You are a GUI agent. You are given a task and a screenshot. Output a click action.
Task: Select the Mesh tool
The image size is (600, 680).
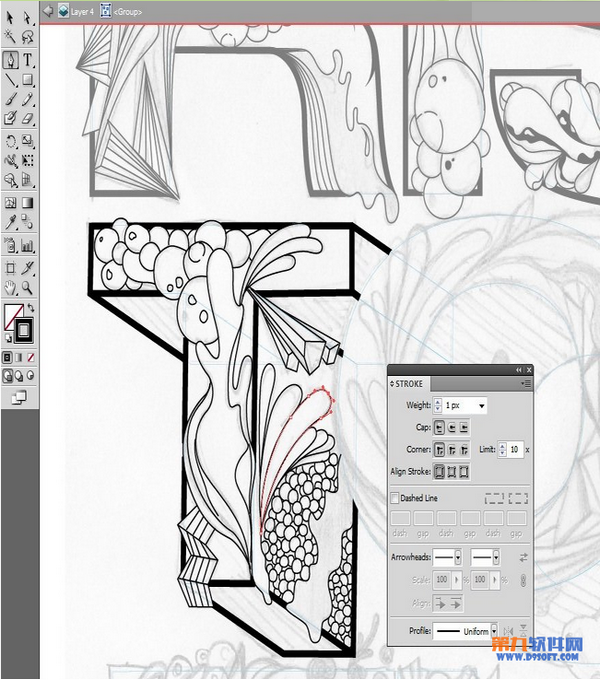[10, 203]
